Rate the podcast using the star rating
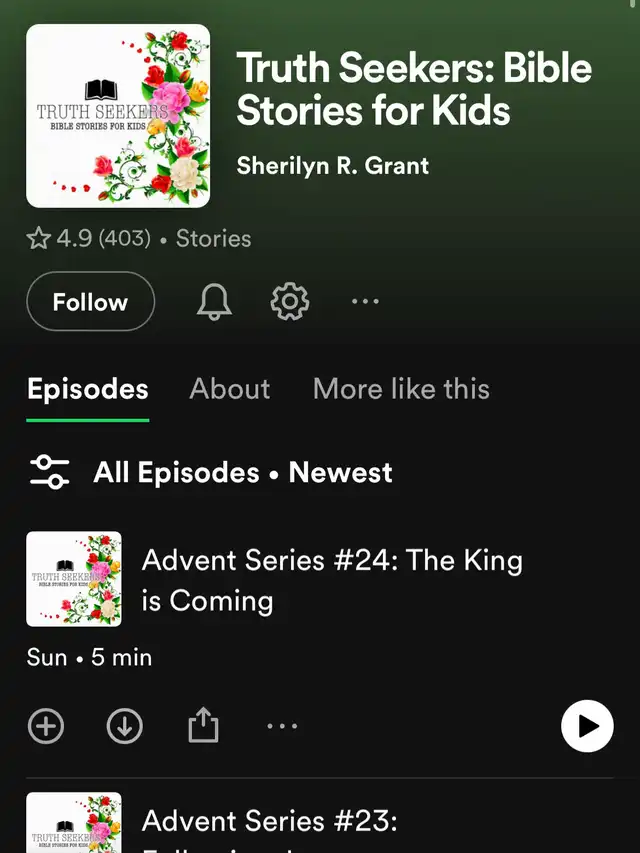Image resolution: width=640 pixels, height=853 pixels. tap(39, 238)
